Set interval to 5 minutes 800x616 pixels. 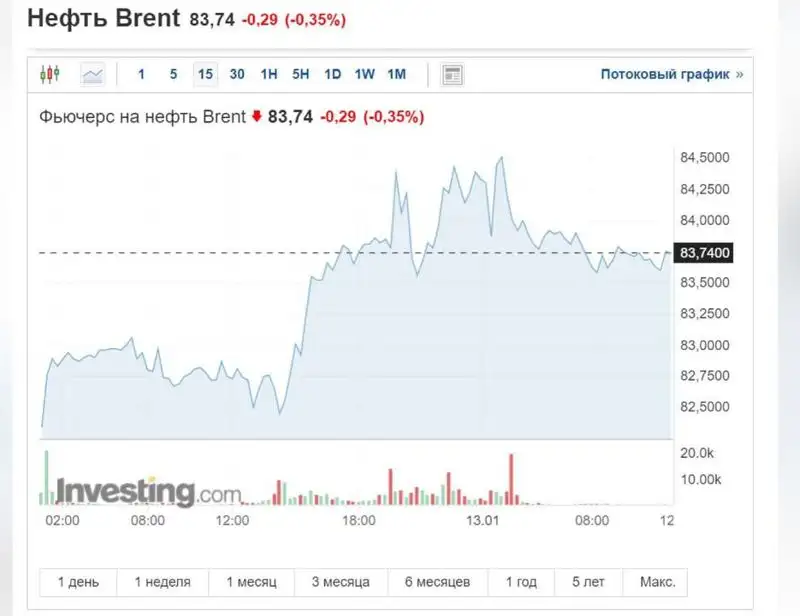click(173, 74)
